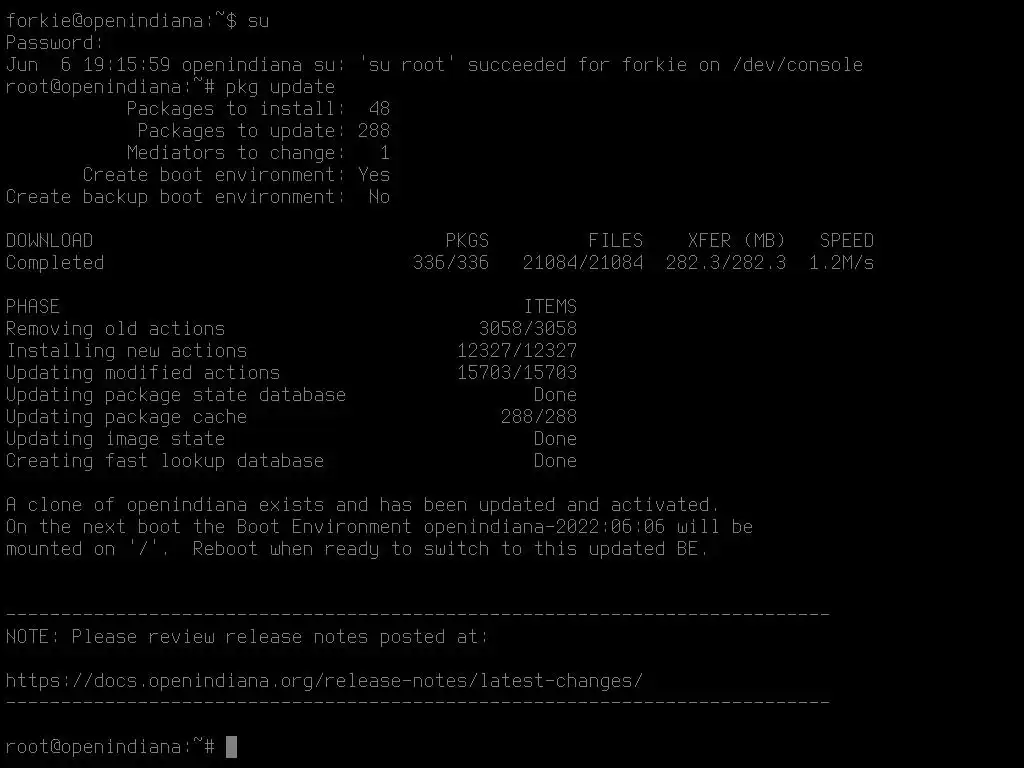Click the DOWNLOAD column header
Screen dimensions: 1024x768
[x=50, y=241]
